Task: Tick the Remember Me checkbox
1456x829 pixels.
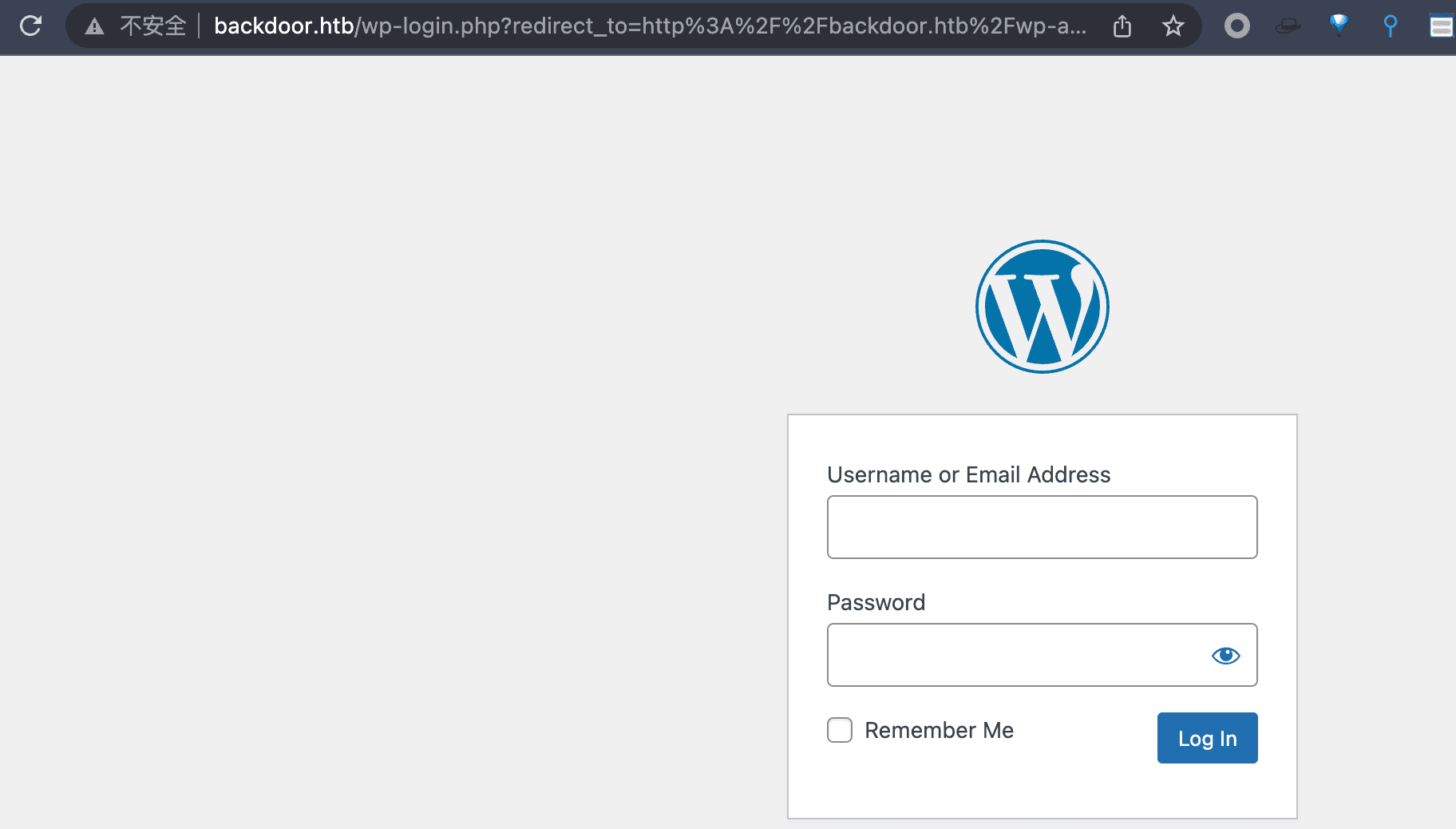Action: click(840, 730)
